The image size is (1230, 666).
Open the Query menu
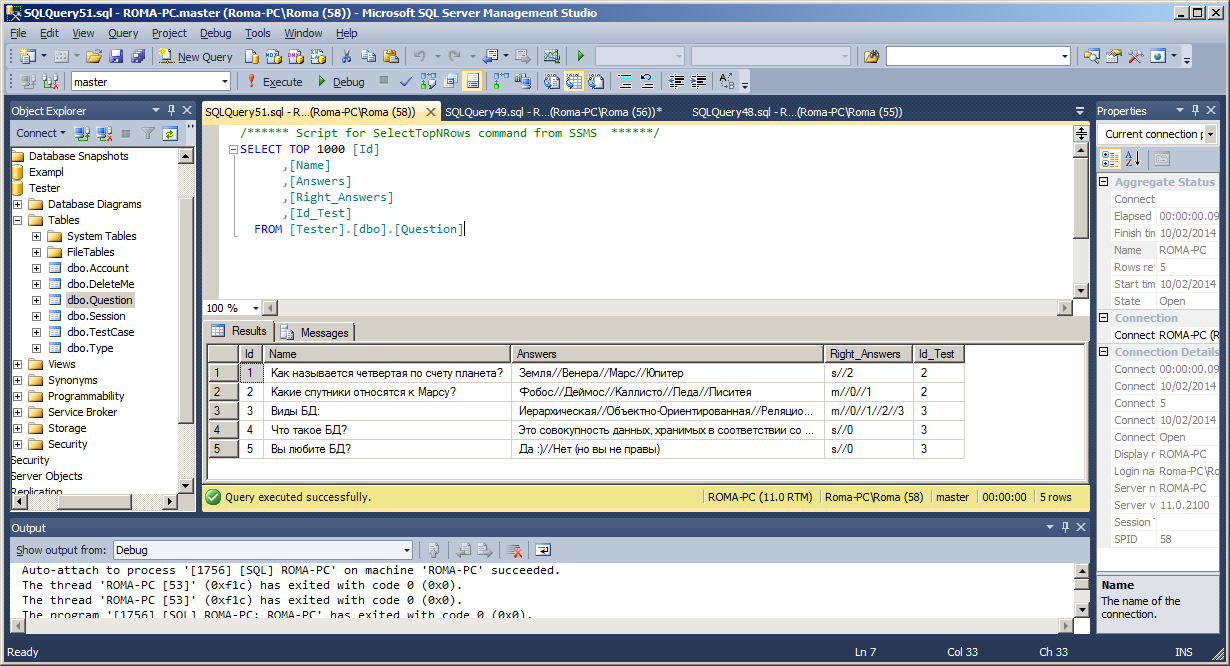pyautogui.click(x=123, y=33)
